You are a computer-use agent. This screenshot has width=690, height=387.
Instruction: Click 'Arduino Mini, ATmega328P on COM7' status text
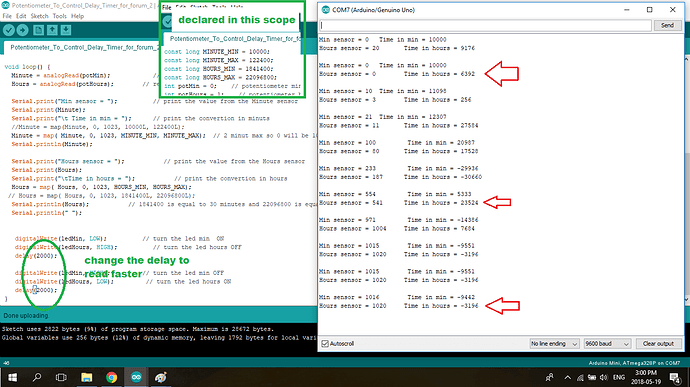pyautogui.click(x=634, y=363)
